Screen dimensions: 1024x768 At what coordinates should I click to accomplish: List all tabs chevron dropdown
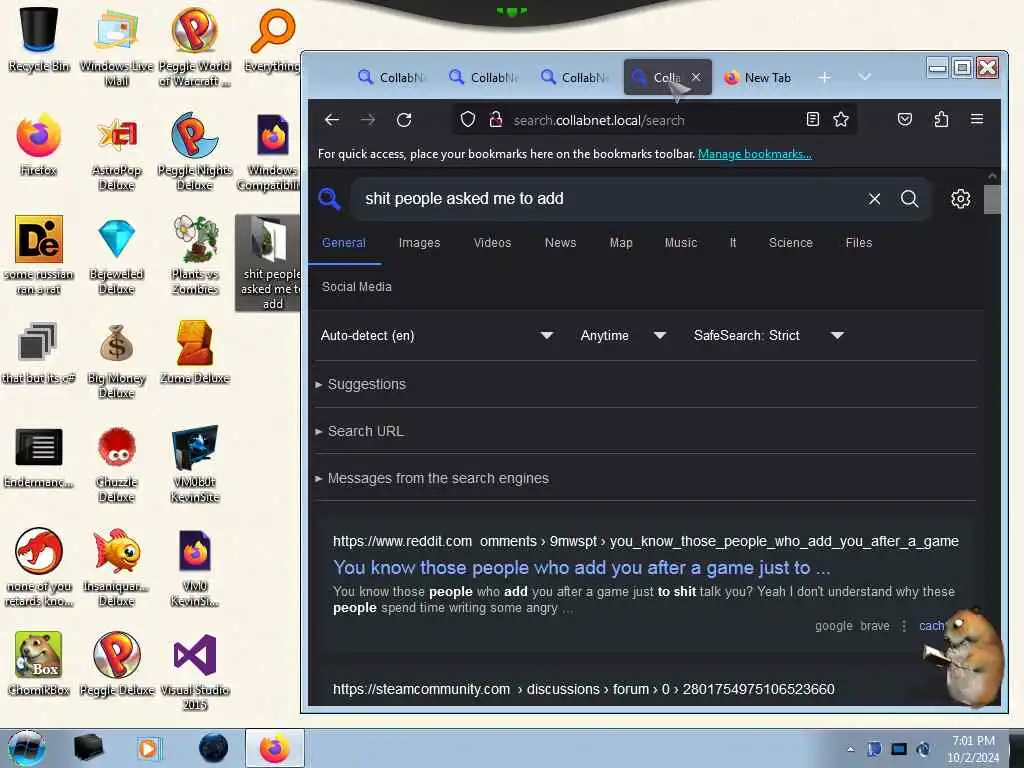coord(865,77)
